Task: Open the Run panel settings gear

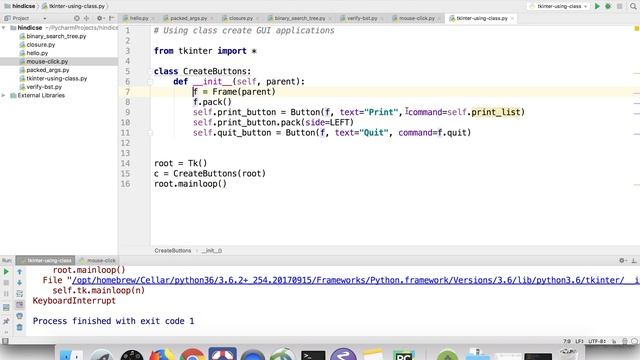Action: pyautogui.click(x=622, y=260)
